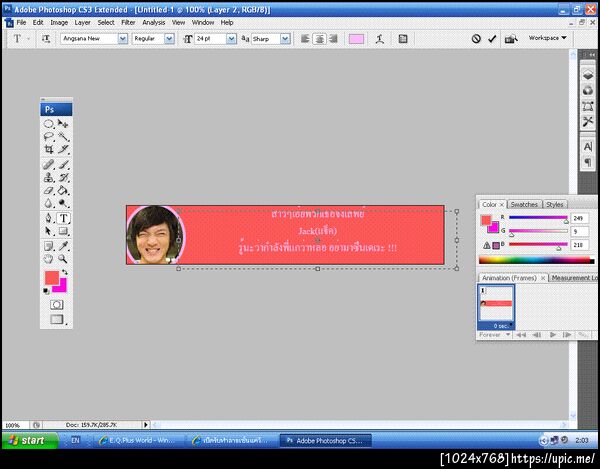Toggle Quick Mask mode

[57, 305]
